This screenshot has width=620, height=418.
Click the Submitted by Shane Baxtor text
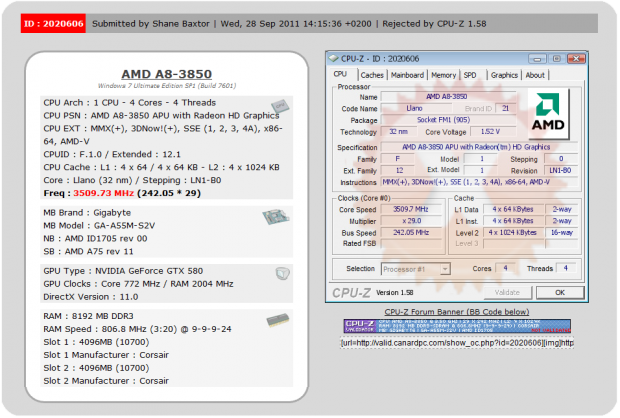coord(151,24)
